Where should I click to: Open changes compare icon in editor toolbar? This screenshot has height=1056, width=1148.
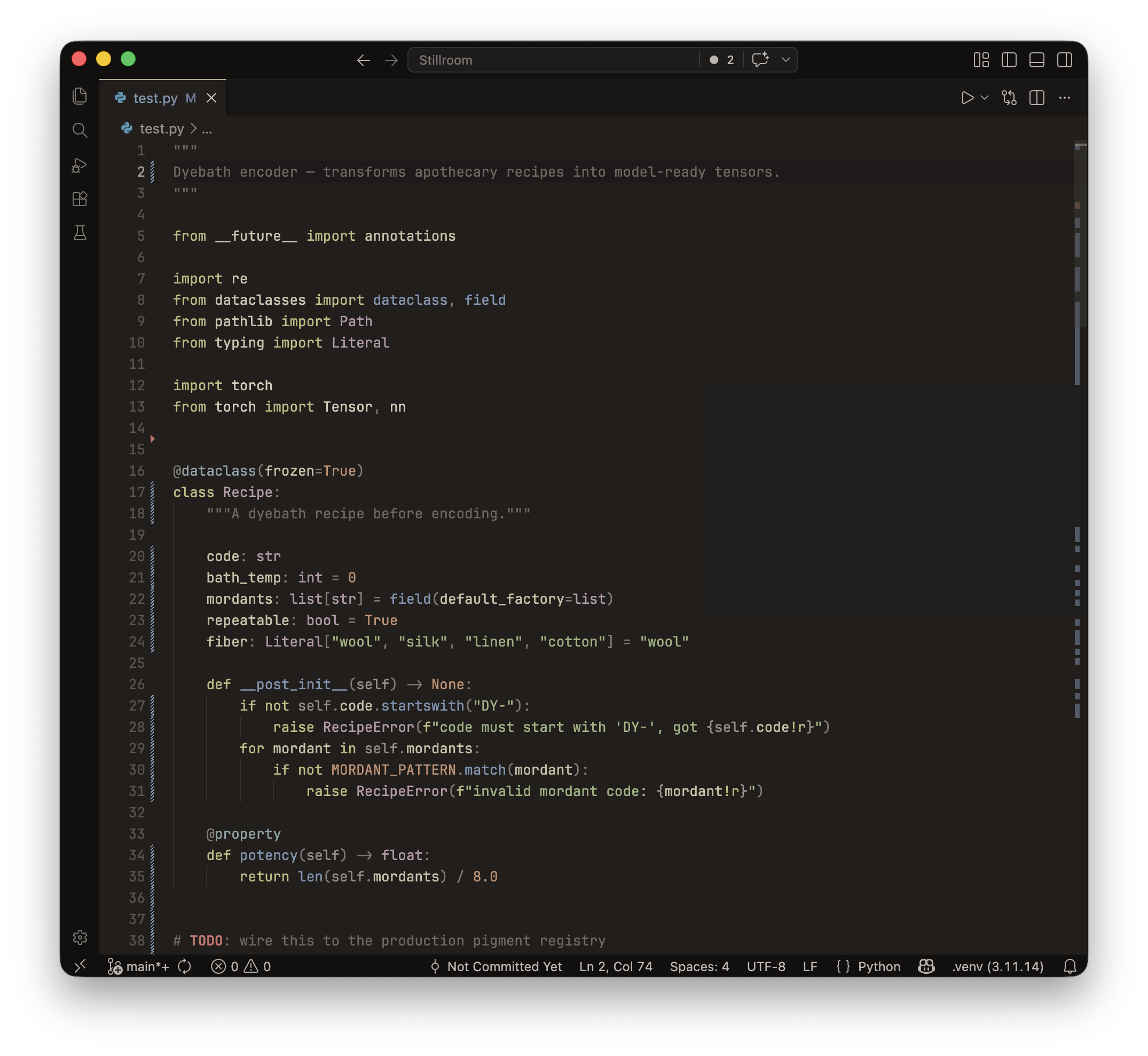point(1009,98)
